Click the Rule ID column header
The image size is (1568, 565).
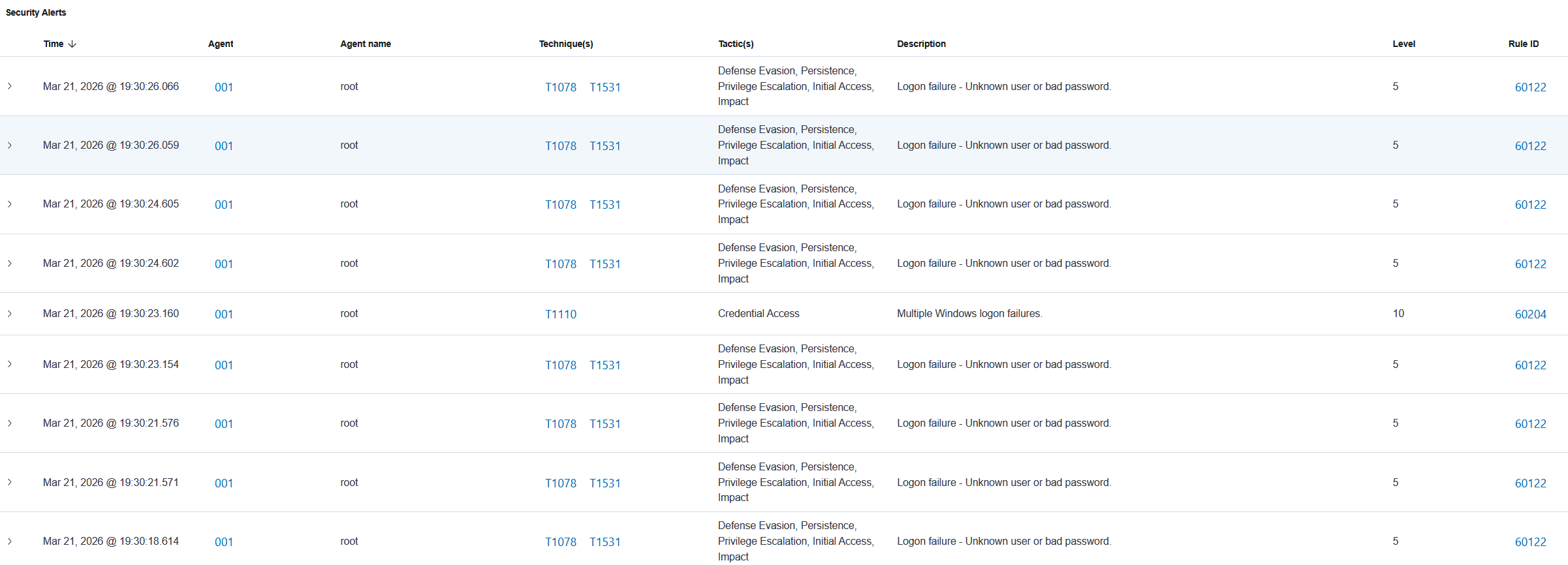click(x=1523, y=44)
